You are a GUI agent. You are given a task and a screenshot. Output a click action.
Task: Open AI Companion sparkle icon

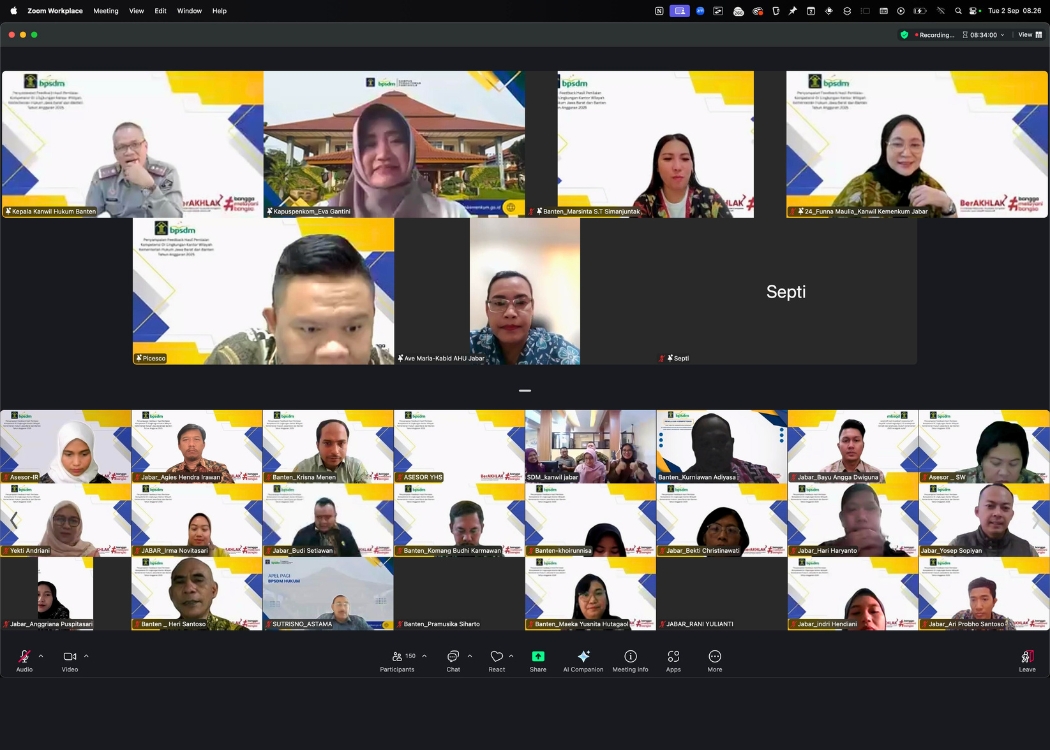(583, 656)
